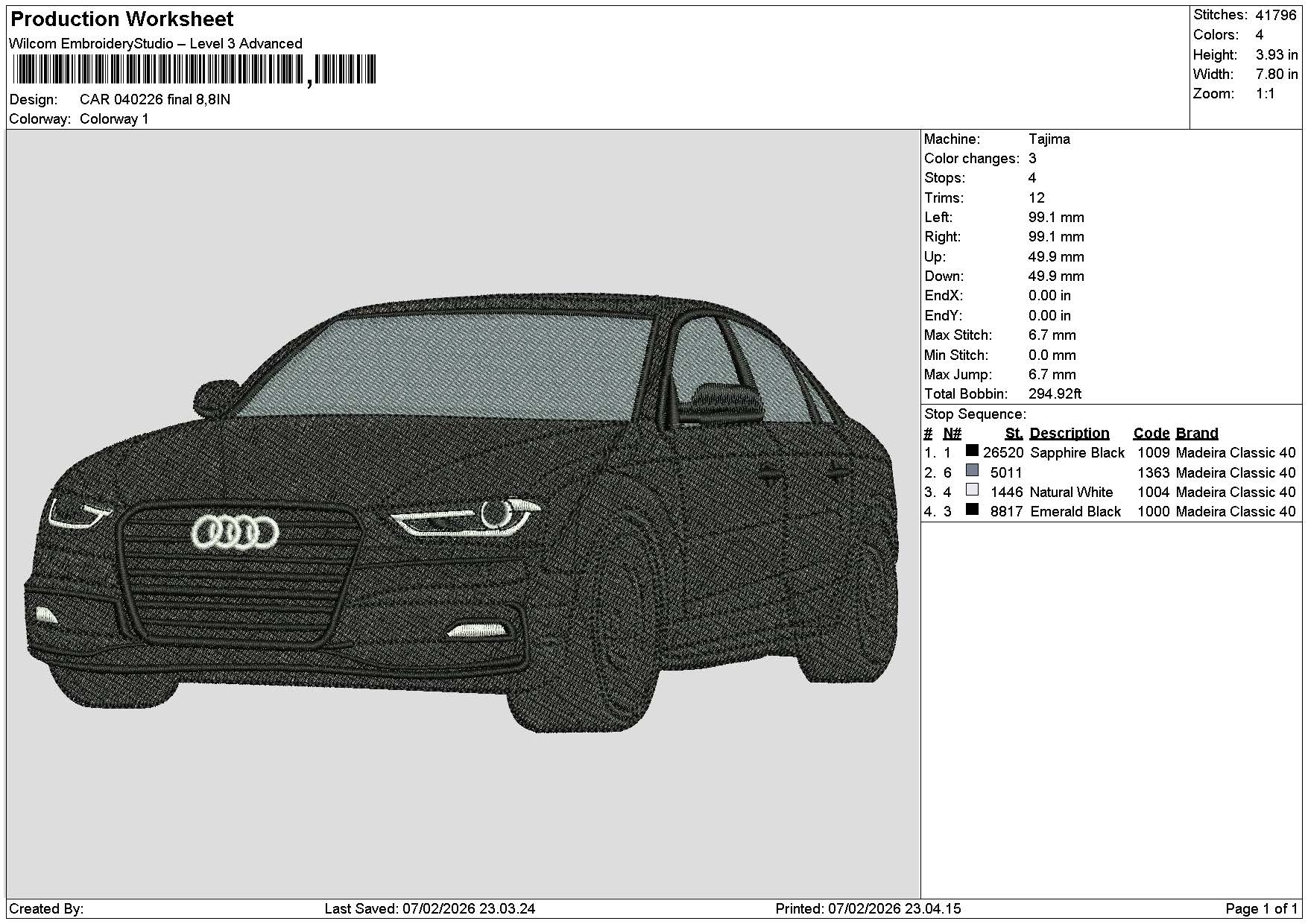Select the St. column header
The width and height of the screenshot is (1308, 924).
point(1014,434)
